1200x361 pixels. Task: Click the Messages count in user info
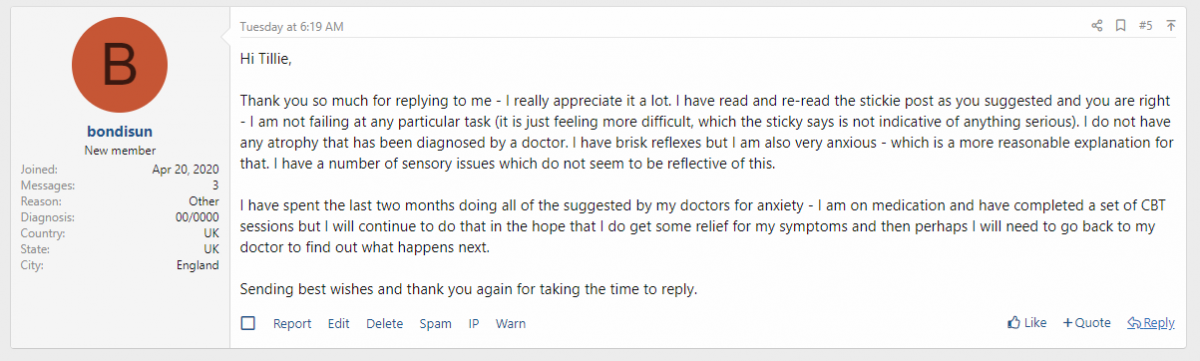pos(119,186)
